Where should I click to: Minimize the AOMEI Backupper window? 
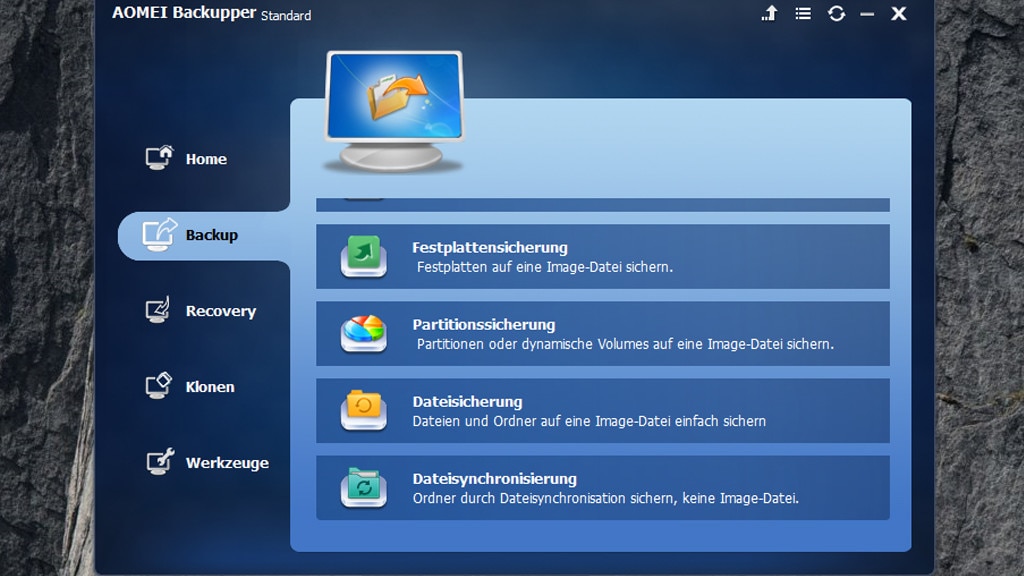point(867,14)
